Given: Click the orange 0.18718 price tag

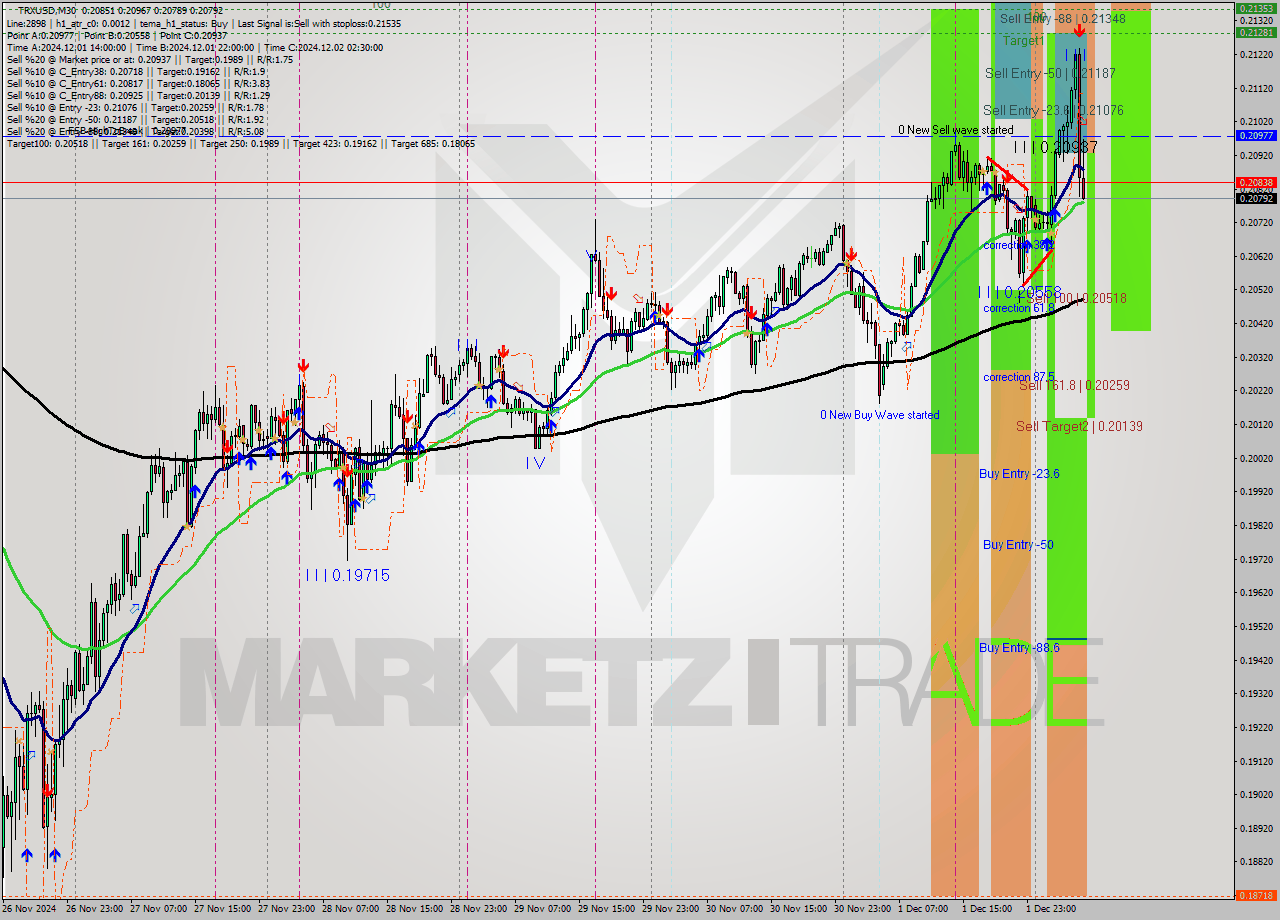Looking at the screenshot, I should pyautogui.click(x=1257, y=895).
